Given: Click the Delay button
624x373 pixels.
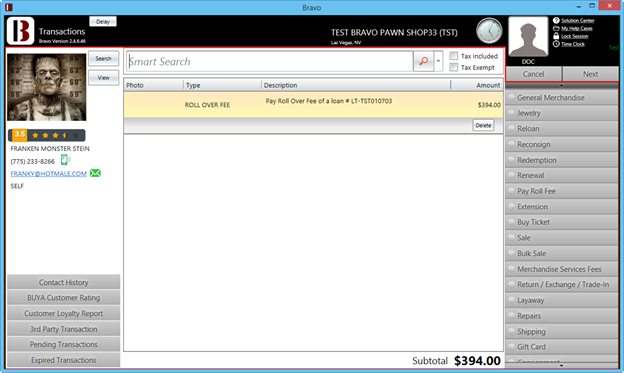Looking at the screenshot, I should (x=103, y=21).
